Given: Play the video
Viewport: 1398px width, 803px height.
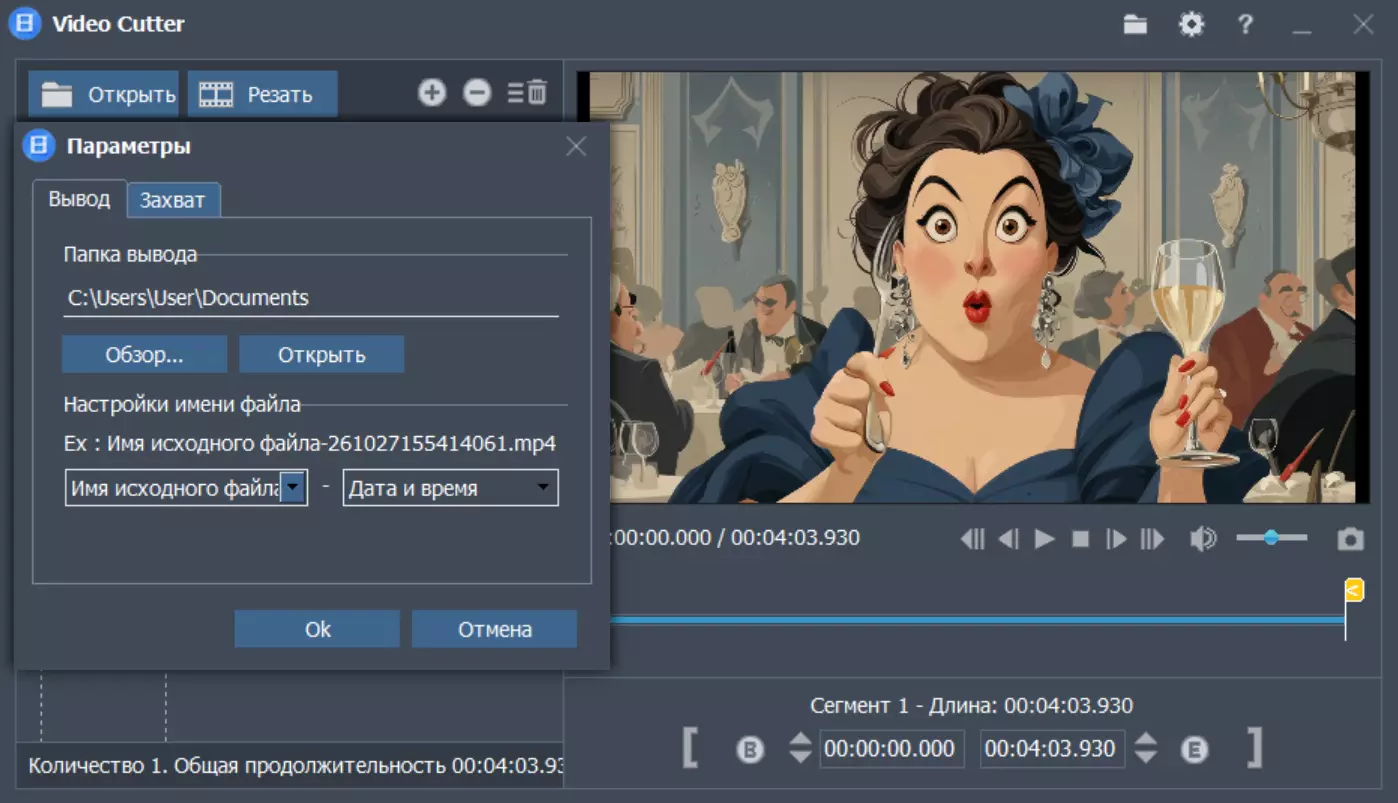Looking at the screenshot, I should point(1045,539).
